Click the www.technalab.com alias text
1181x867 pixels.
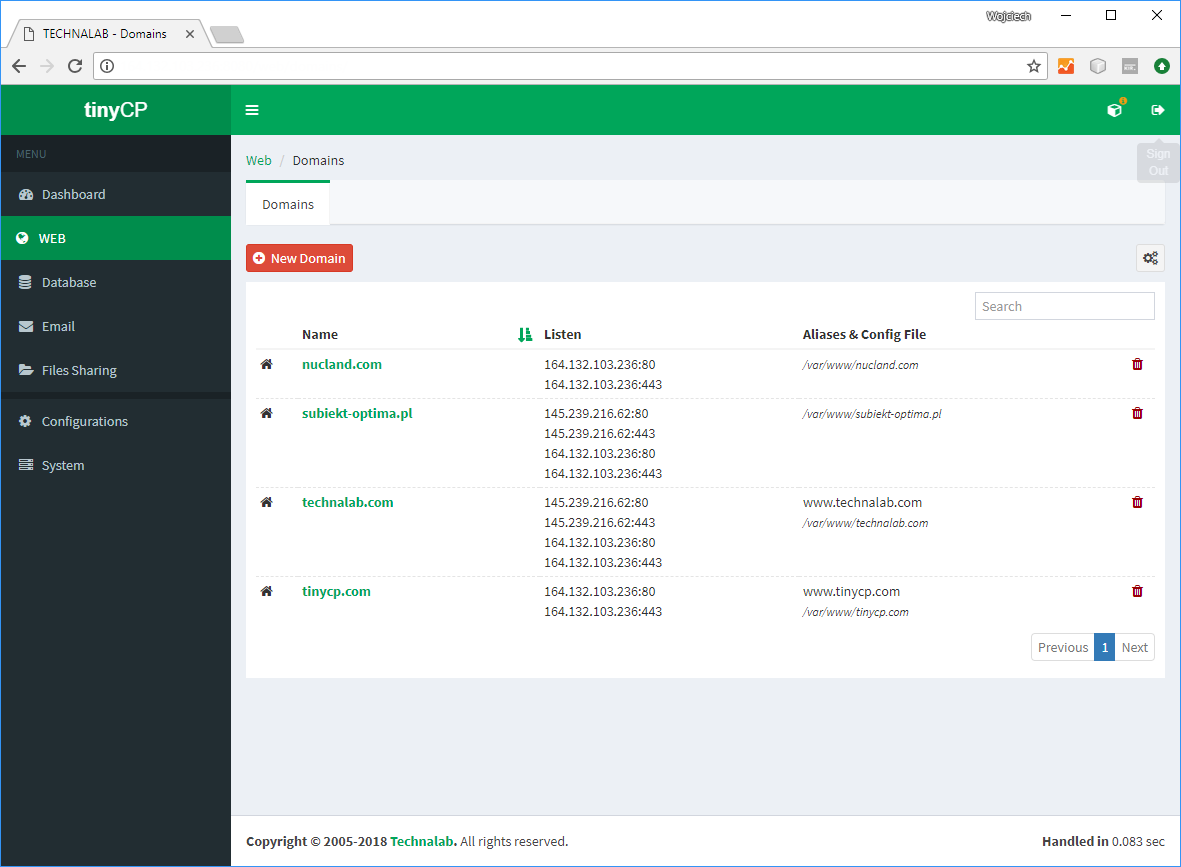click(862, 502)
